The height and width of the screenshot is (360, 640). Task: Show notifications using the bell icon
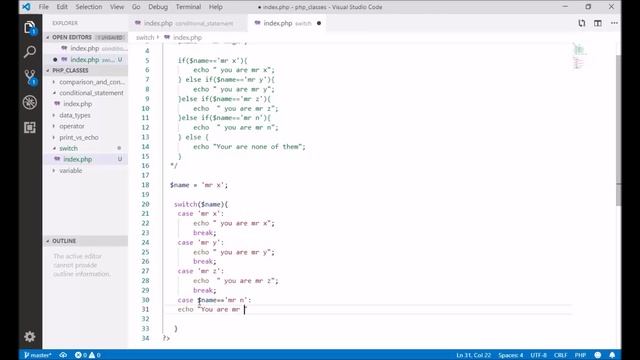[612, 355]
